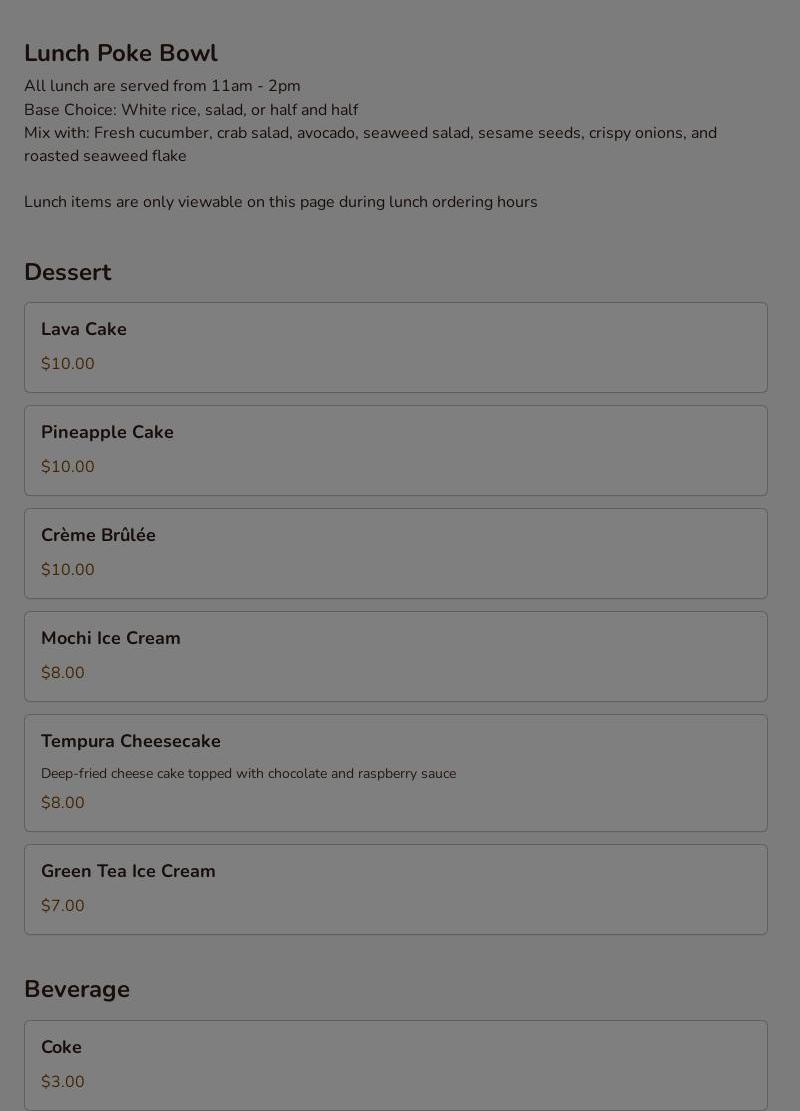Click the Mix with ingredients description
The height and width of the screenshot is (1111, 800).
click(x=371, y=145)
